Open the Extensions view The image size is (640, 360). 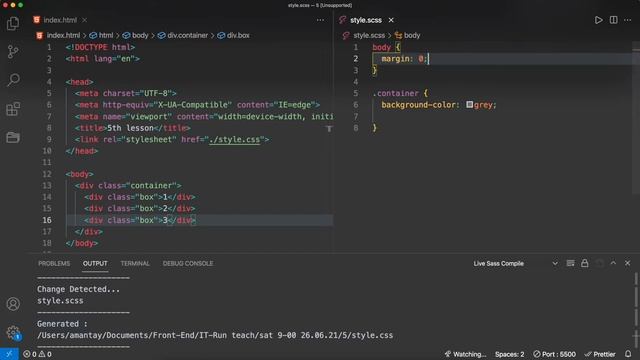[13, 109]
